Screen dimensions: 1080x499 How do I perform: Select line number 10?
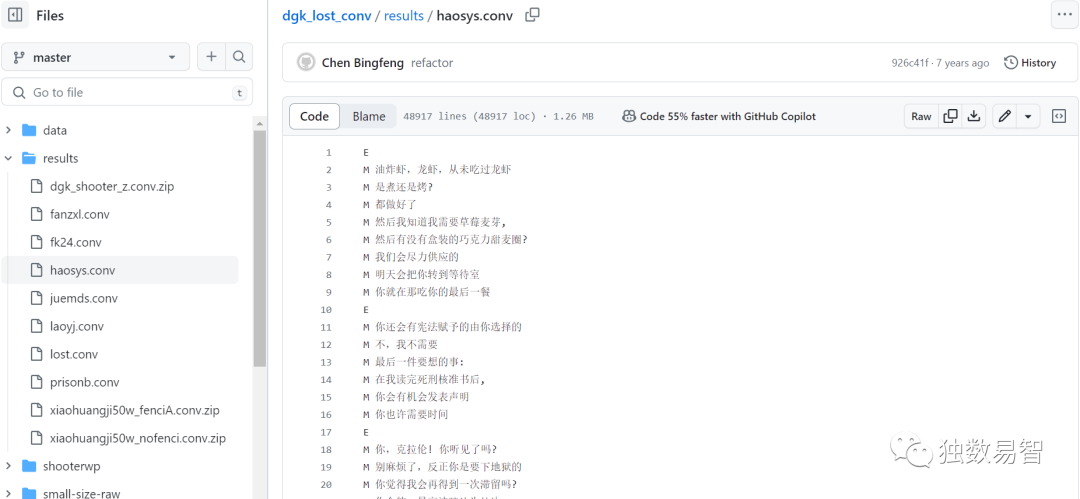click(326, 309)
